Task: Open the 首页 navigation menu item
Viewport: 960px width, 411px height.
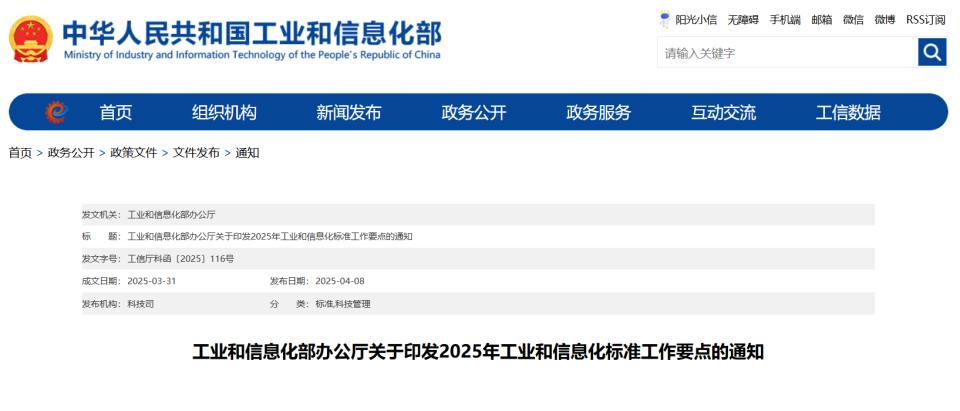Action: (116, 113)
